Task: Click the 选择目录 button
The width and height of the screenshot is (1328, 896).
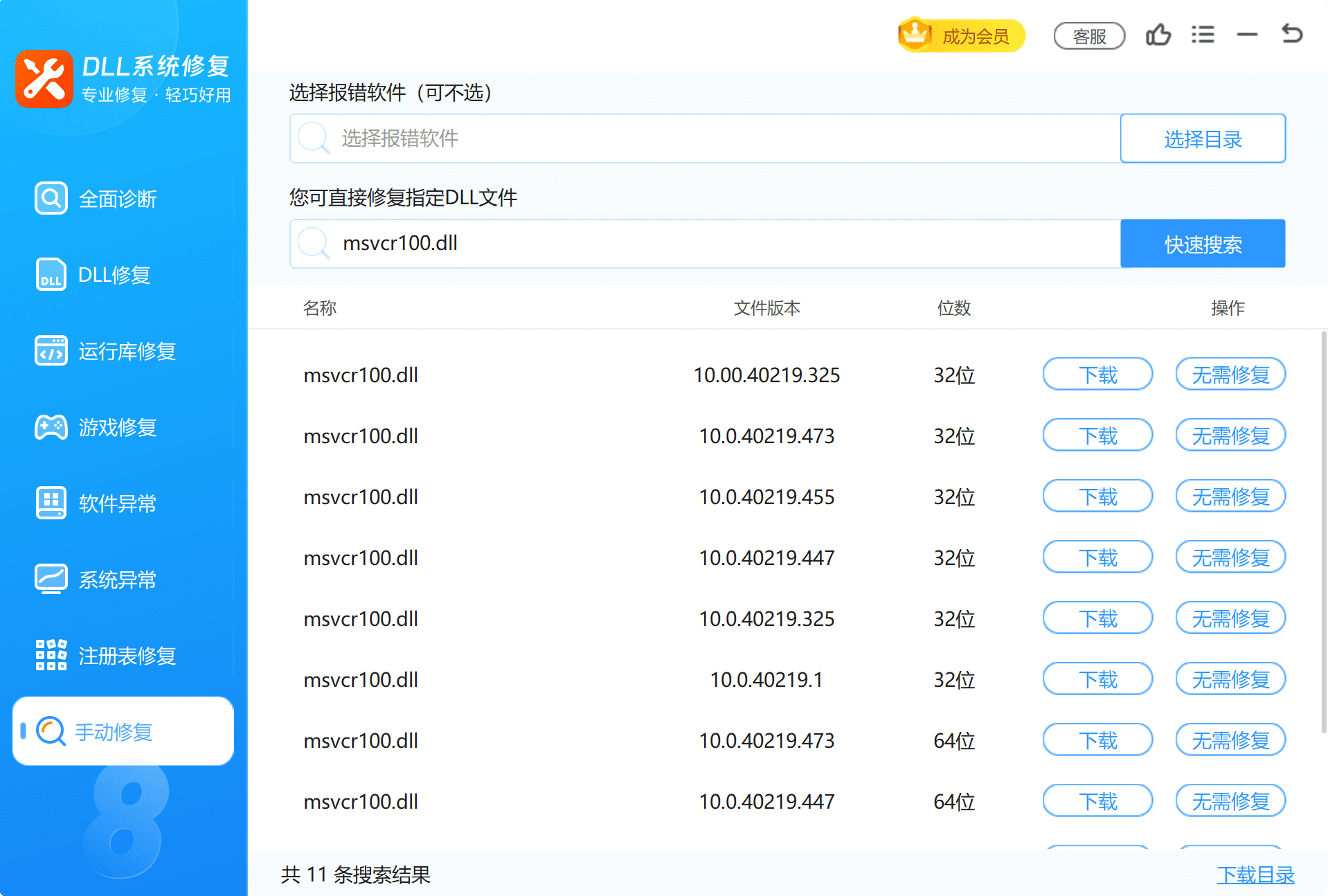Action: (x=1203, y=138)
